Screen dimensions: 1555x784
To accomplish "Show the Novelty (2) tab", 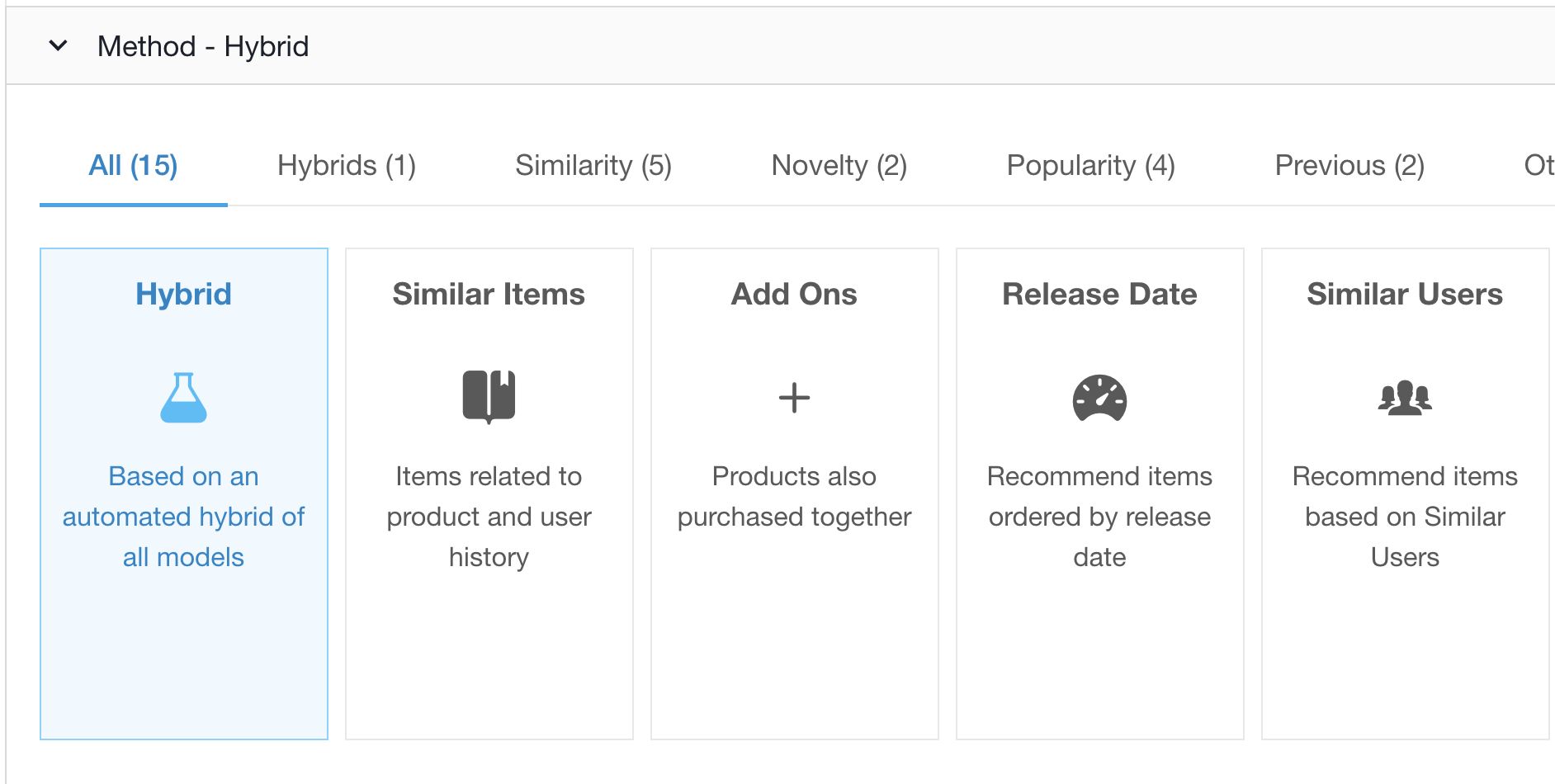I will (839, 166).
